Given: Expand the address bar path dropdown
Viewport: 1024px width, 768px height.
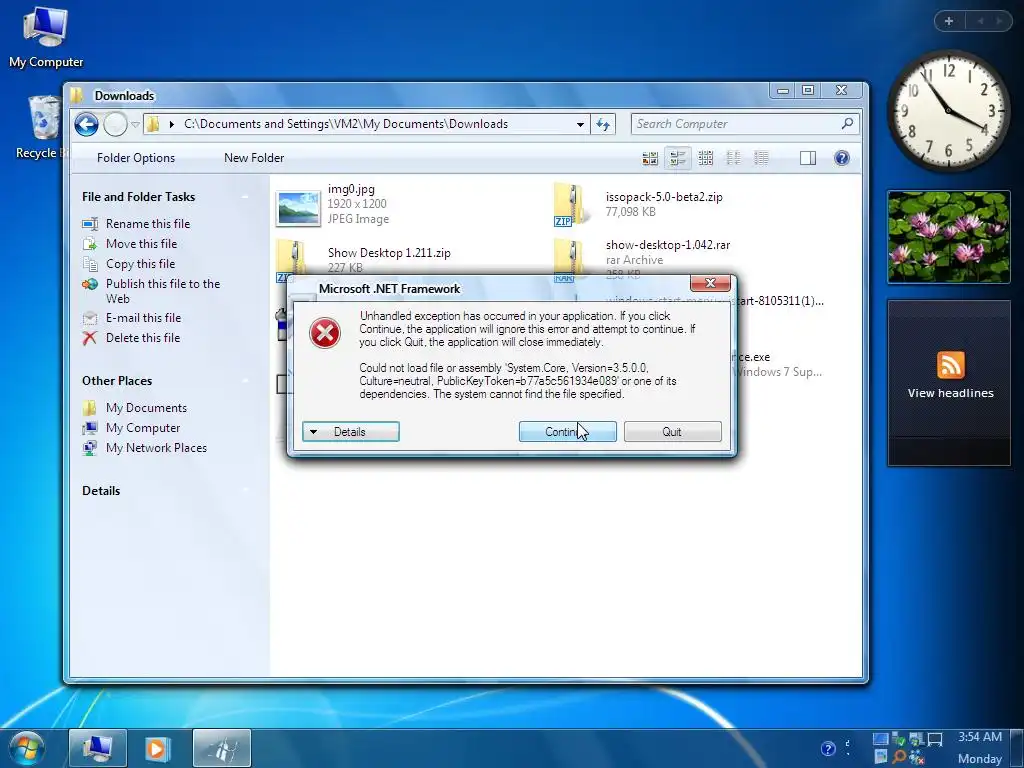Looking at the screenshot, I should click(580, 124).
